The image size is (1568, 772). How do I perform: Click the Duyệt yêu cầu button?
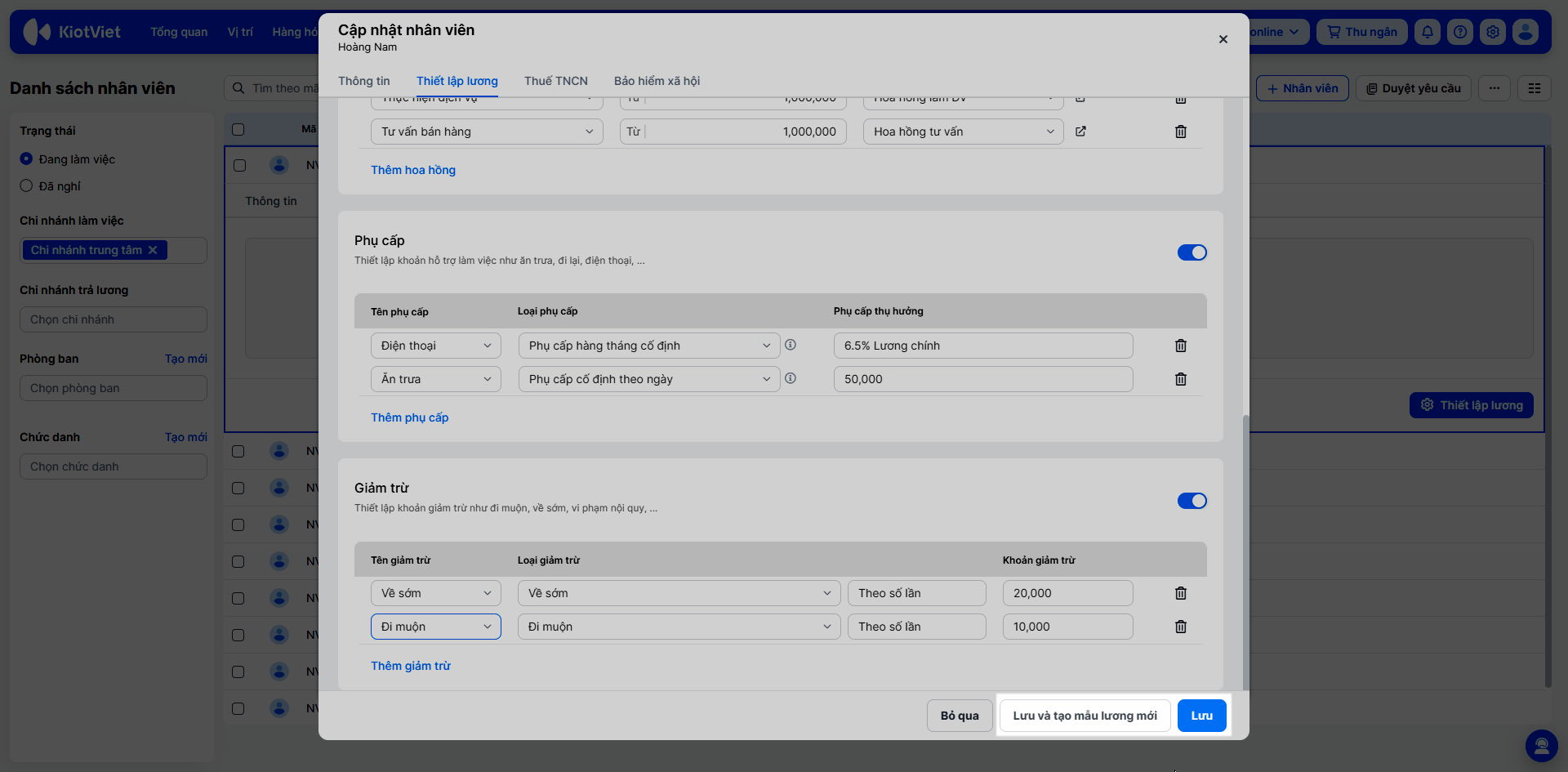pyautogui.click(x=1414, y=88)
